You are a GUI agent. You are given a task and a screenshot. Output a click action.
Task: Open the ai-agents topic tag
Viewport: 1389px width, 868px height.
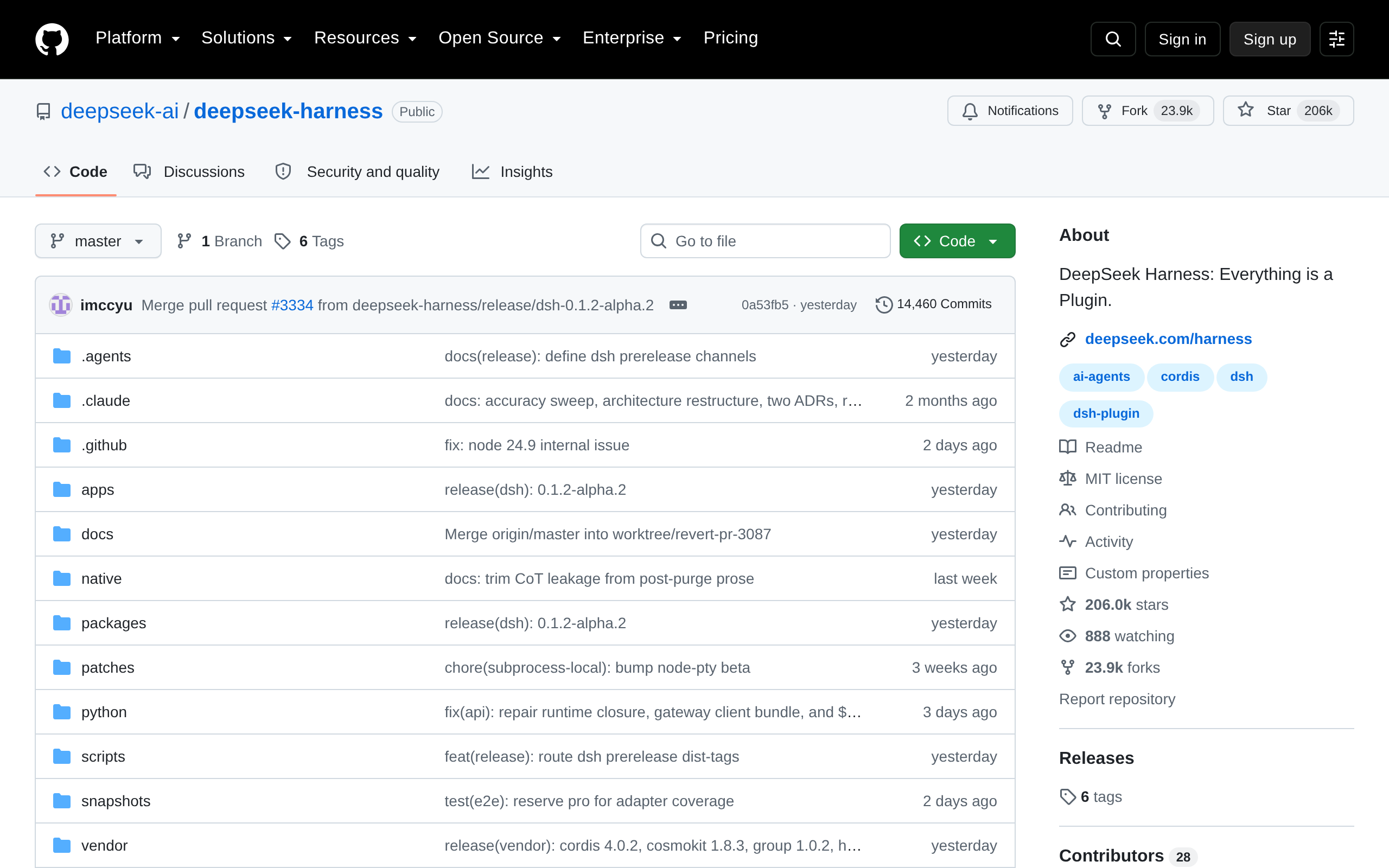pos(1101,376)
